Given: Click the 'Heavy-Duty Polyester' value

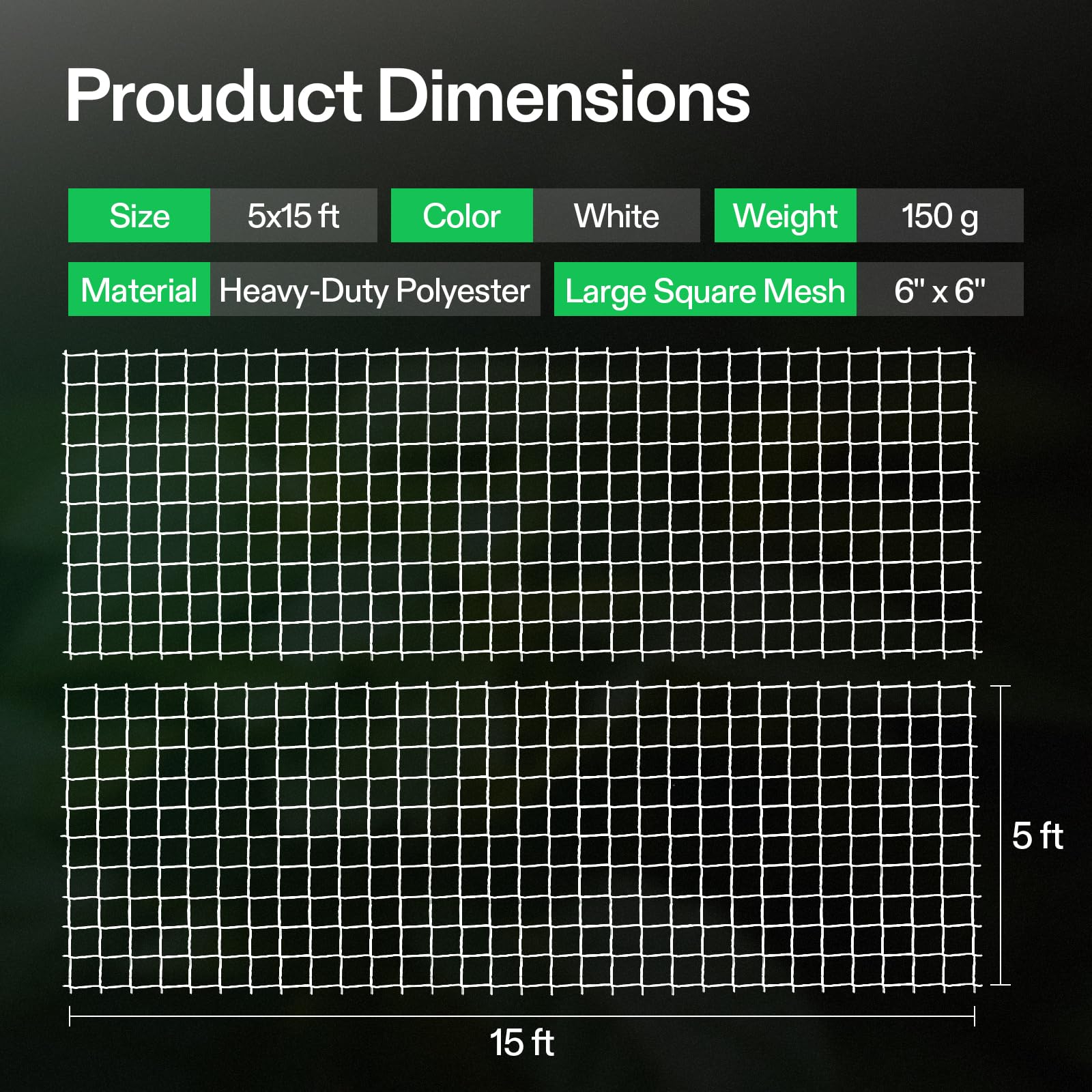Looking at the screenshot, I should (375, 289).
